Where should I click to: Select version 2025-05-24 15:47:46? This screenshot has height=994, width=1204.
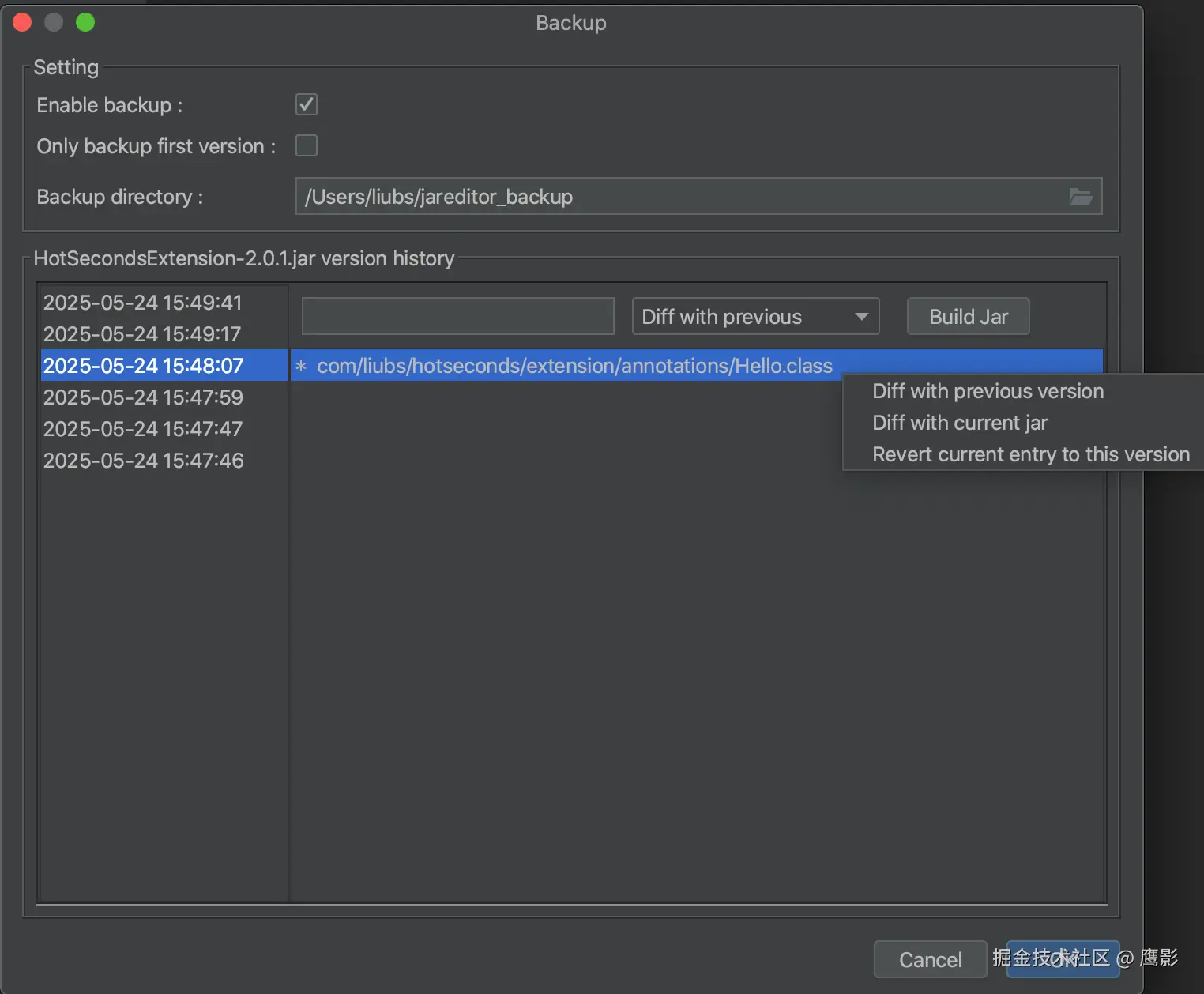[143, 461]
